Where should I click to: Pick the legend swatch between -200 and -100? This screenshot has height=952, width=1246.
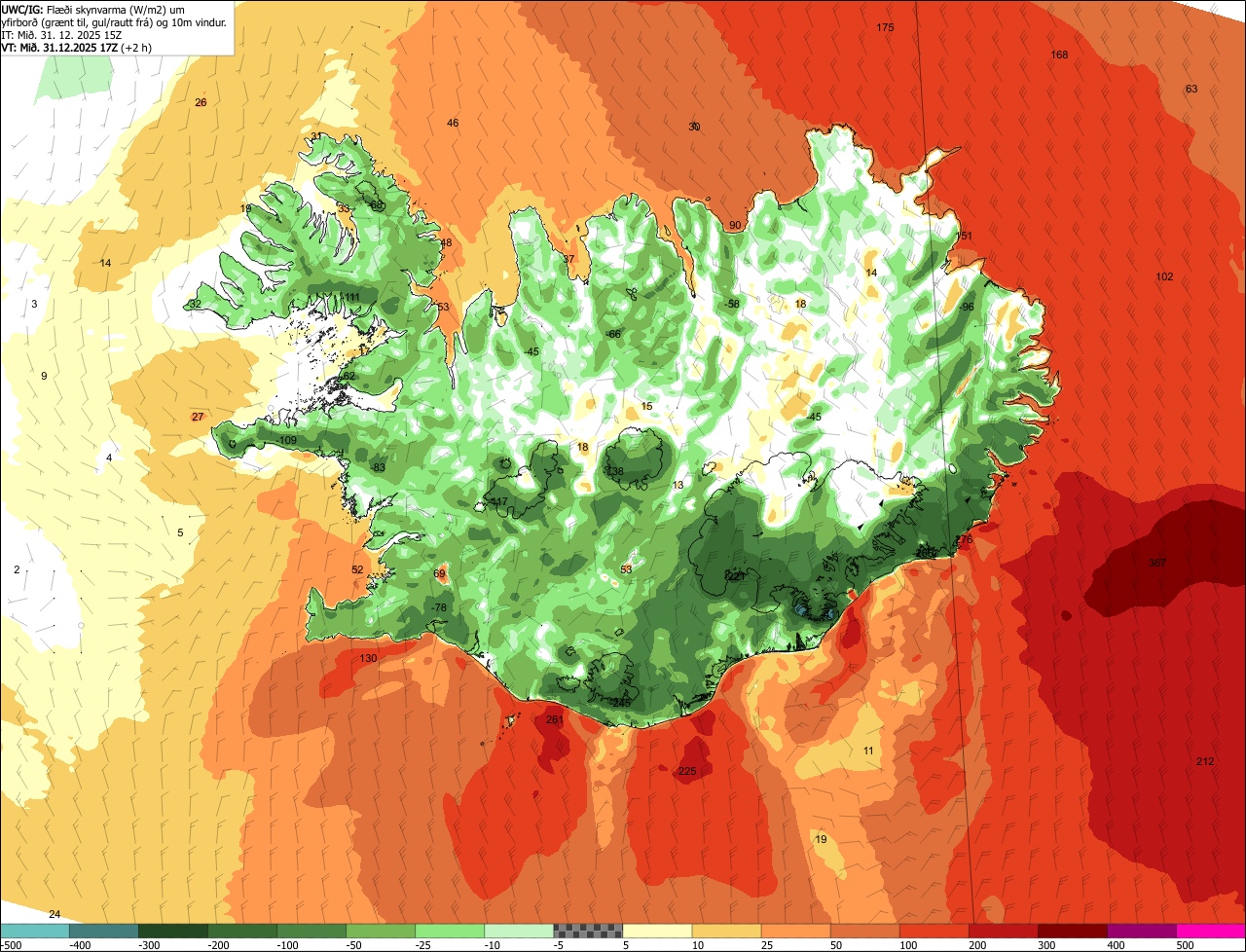click(x=242, y=931)
